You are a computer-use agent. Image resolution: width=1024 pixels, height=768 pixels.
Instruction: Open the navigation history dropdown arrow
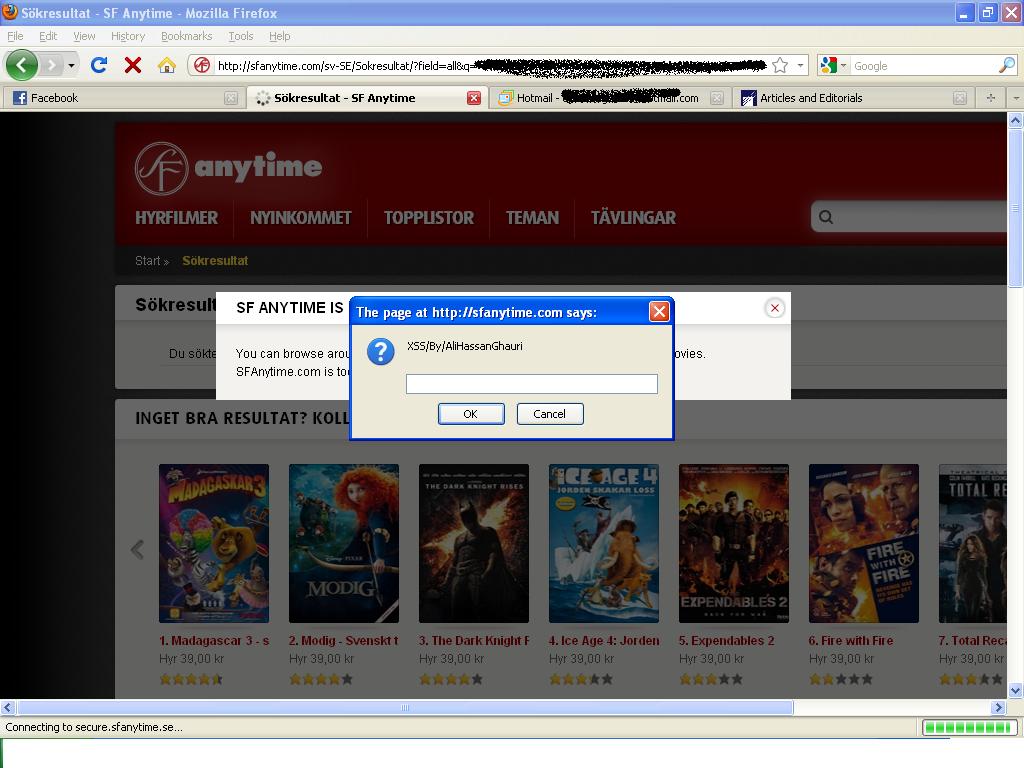point(71,65)
